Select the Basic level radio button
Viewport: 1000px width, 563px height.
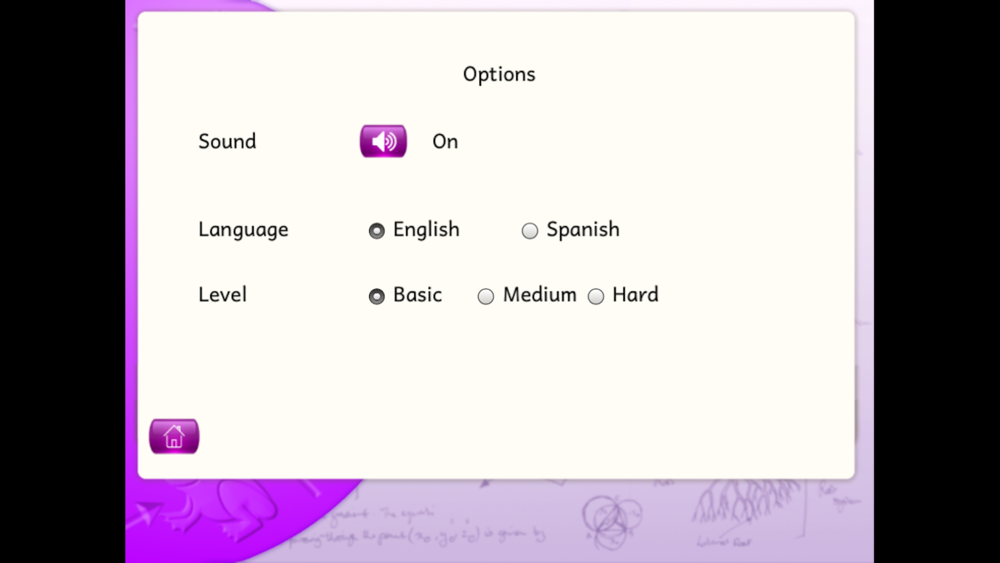click(377, 296)
